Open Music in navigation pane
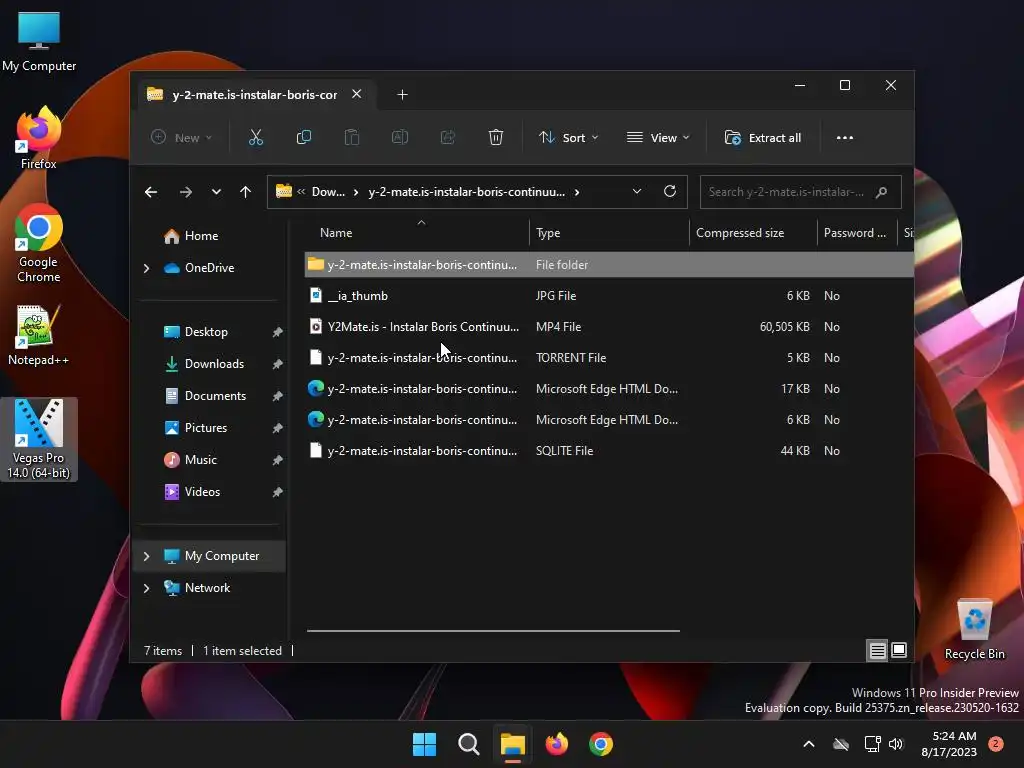The width and height of the screenshot is (1024, 768). pyautogui.click(x=200, y=460)
